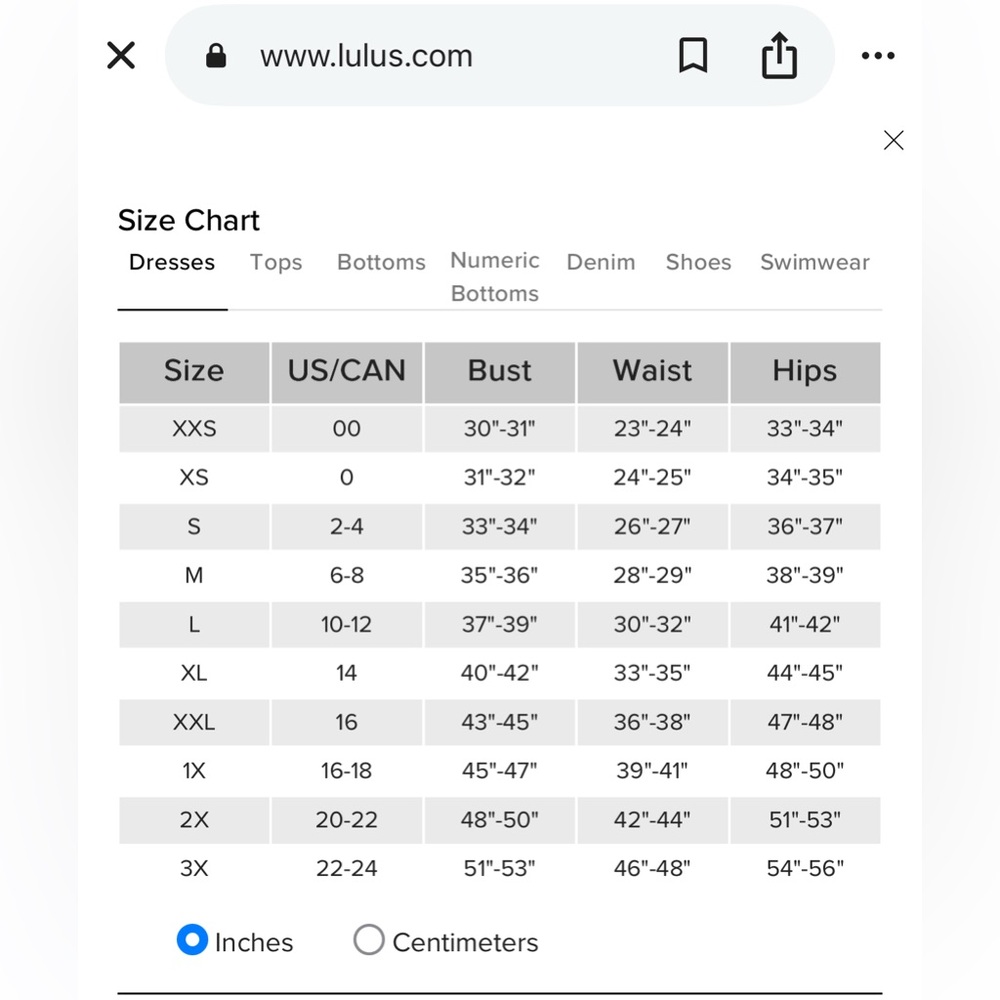Close the browser page with X

[x=121, y=56]
